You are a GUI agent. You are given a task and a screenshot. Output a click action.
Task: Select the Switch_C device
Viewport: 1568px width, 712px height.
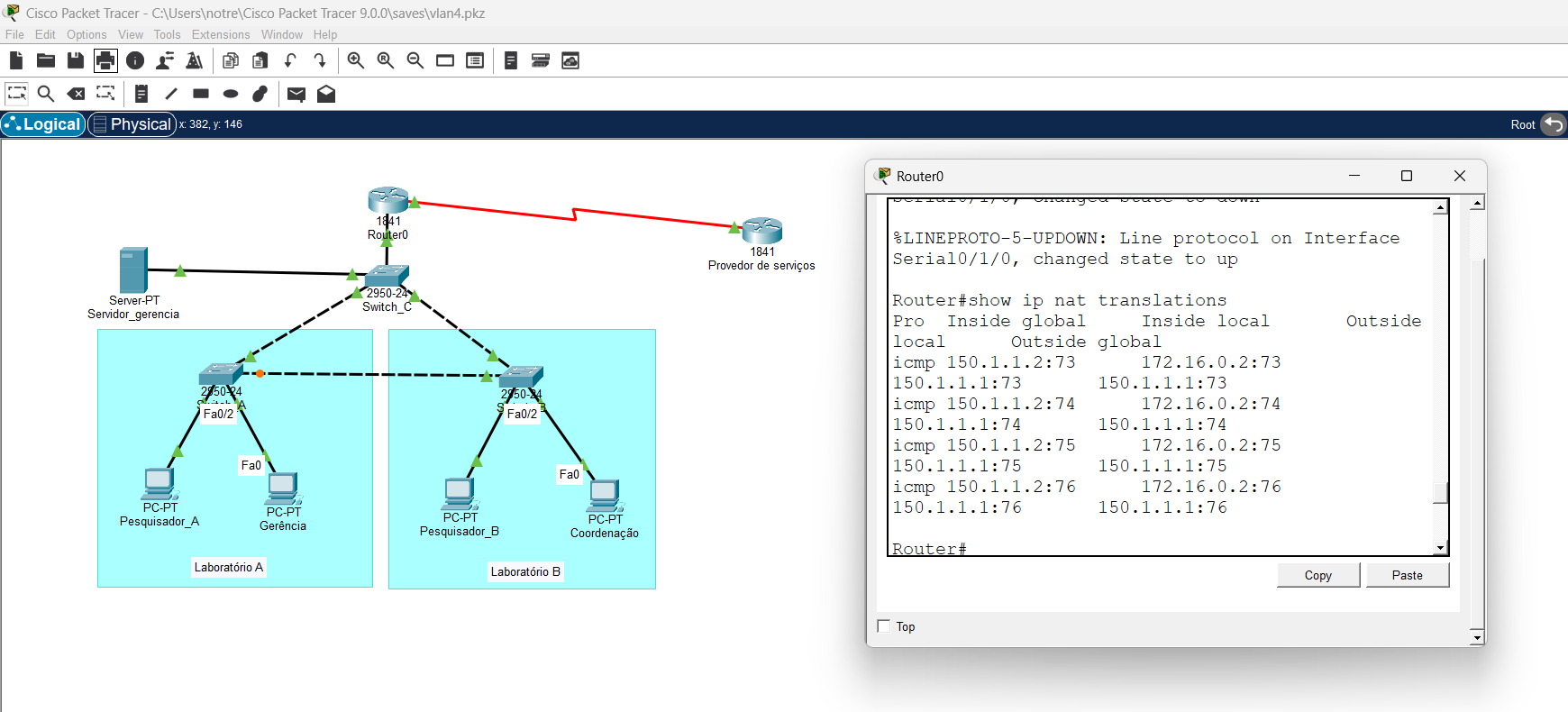click(x=387, y=276)
